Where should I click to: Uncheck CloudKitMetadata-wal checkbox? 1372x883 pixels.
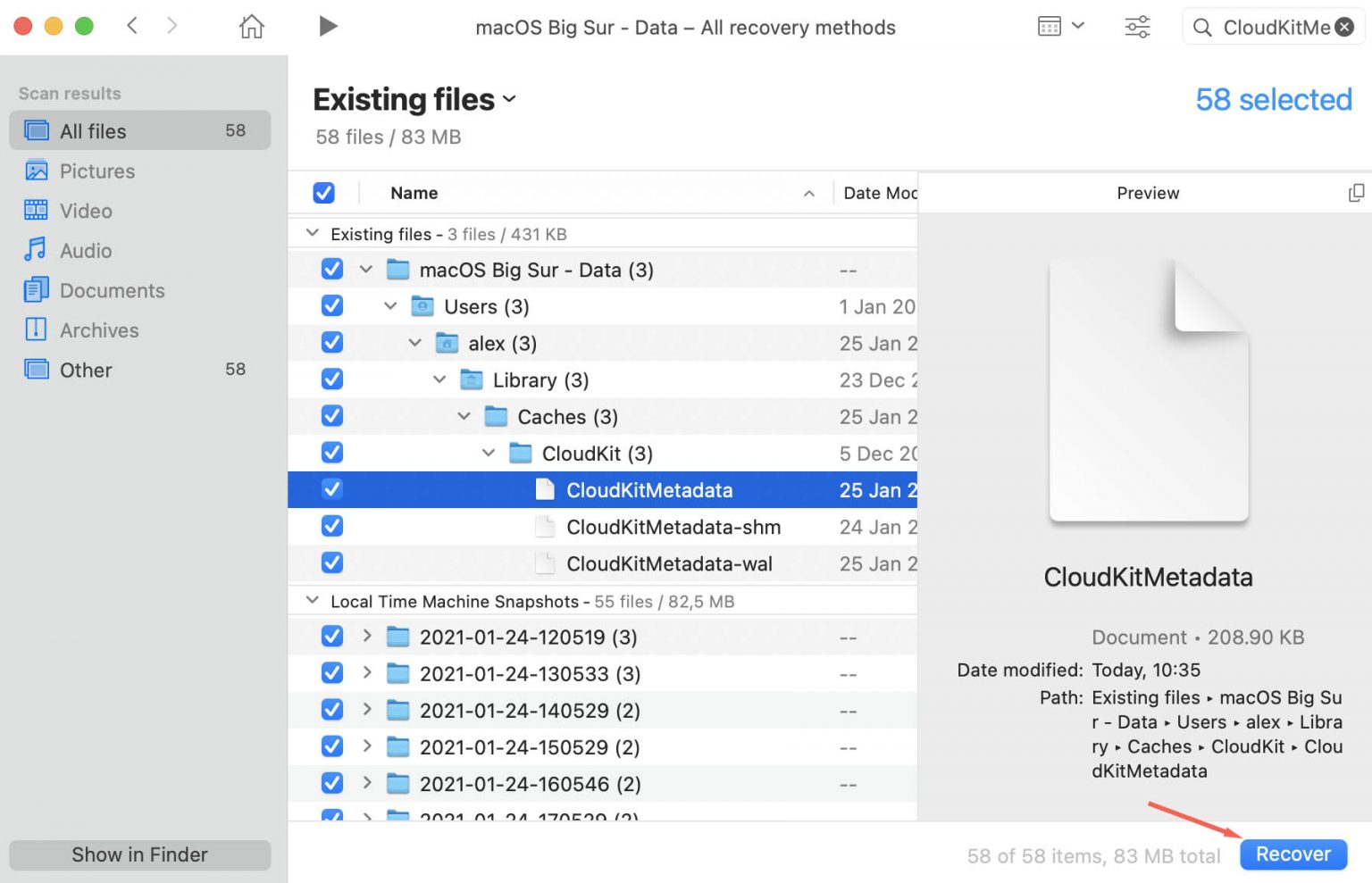coord(331,562)
